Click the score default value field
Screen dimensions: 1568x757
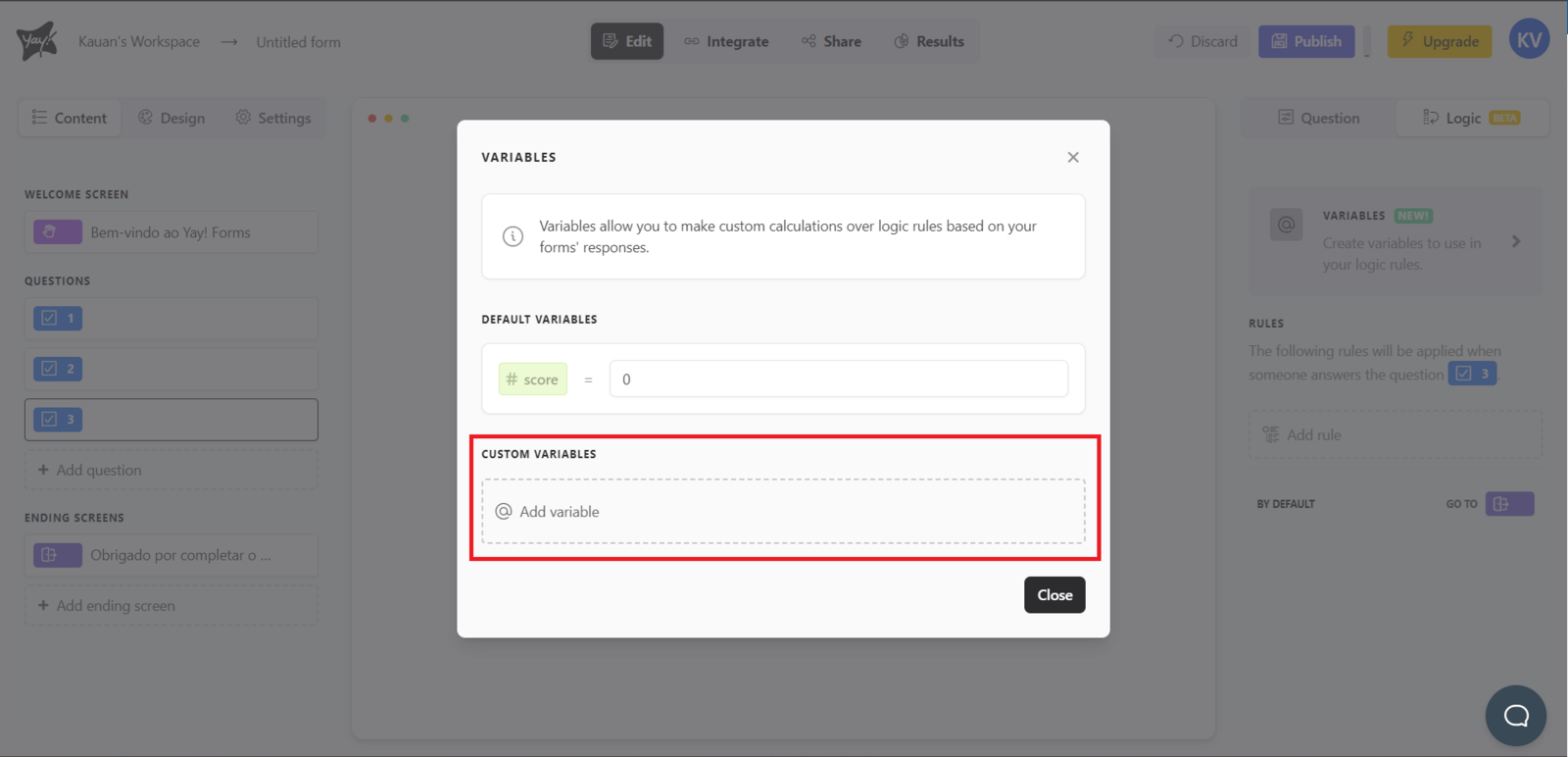838,379
